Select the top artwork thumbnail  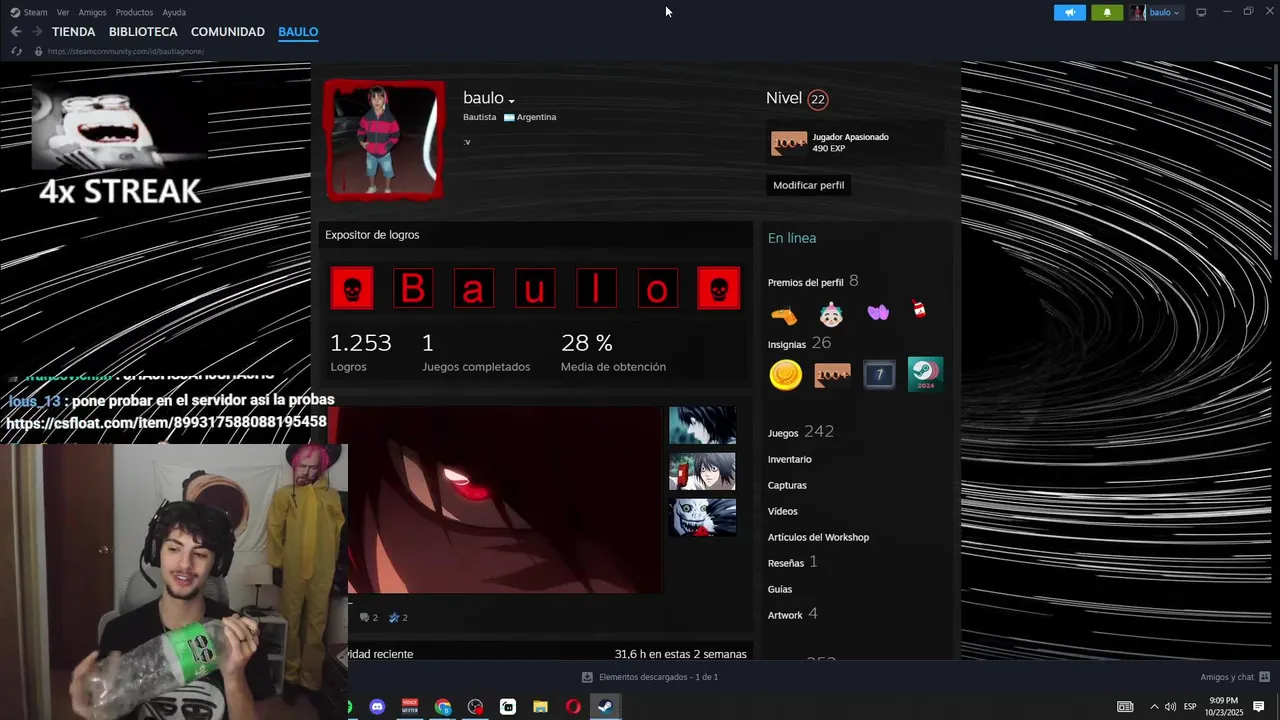point(702,425)
